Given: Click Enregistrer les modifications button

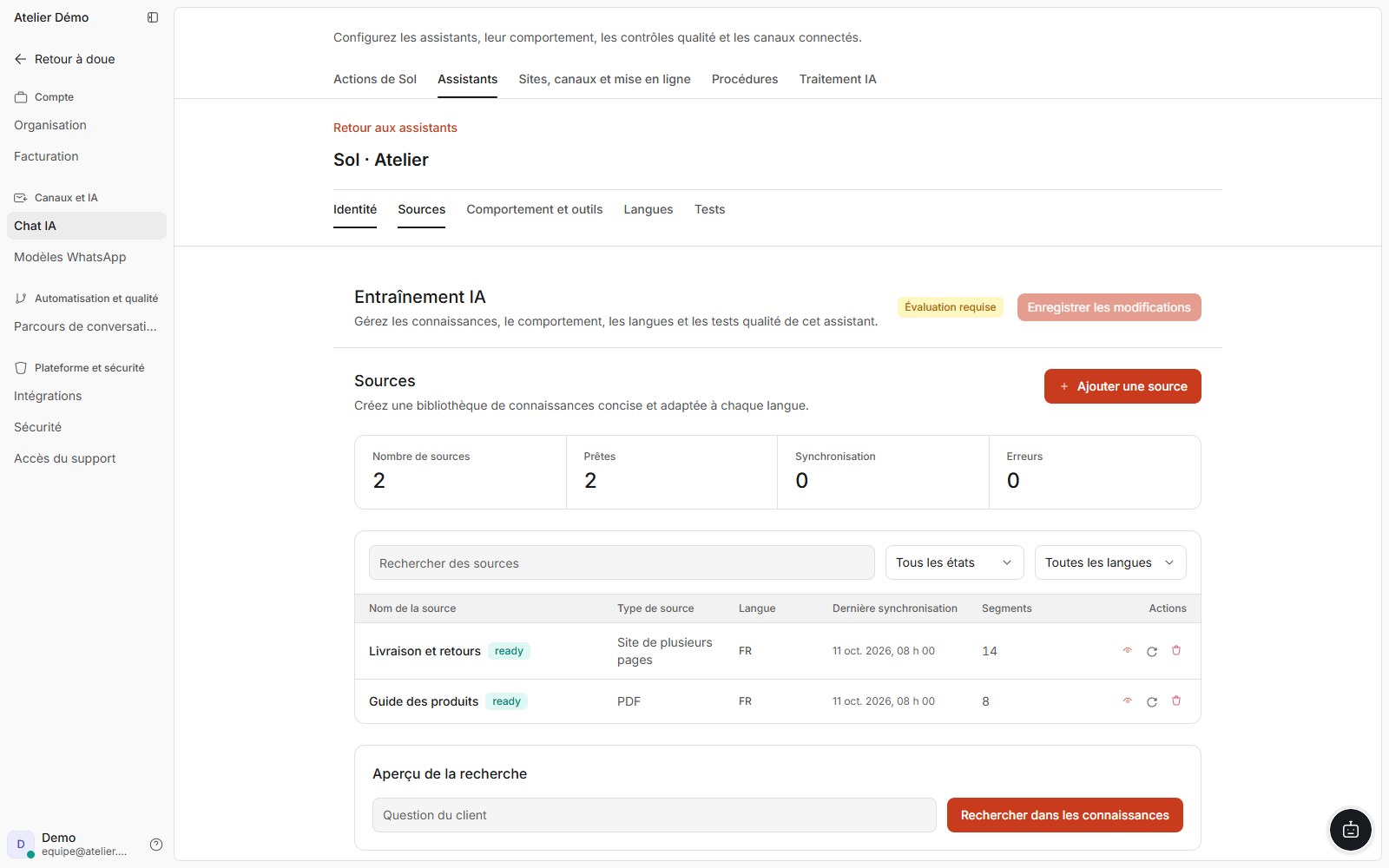Looking at the screenshot, I should [x=1109, y=307].
